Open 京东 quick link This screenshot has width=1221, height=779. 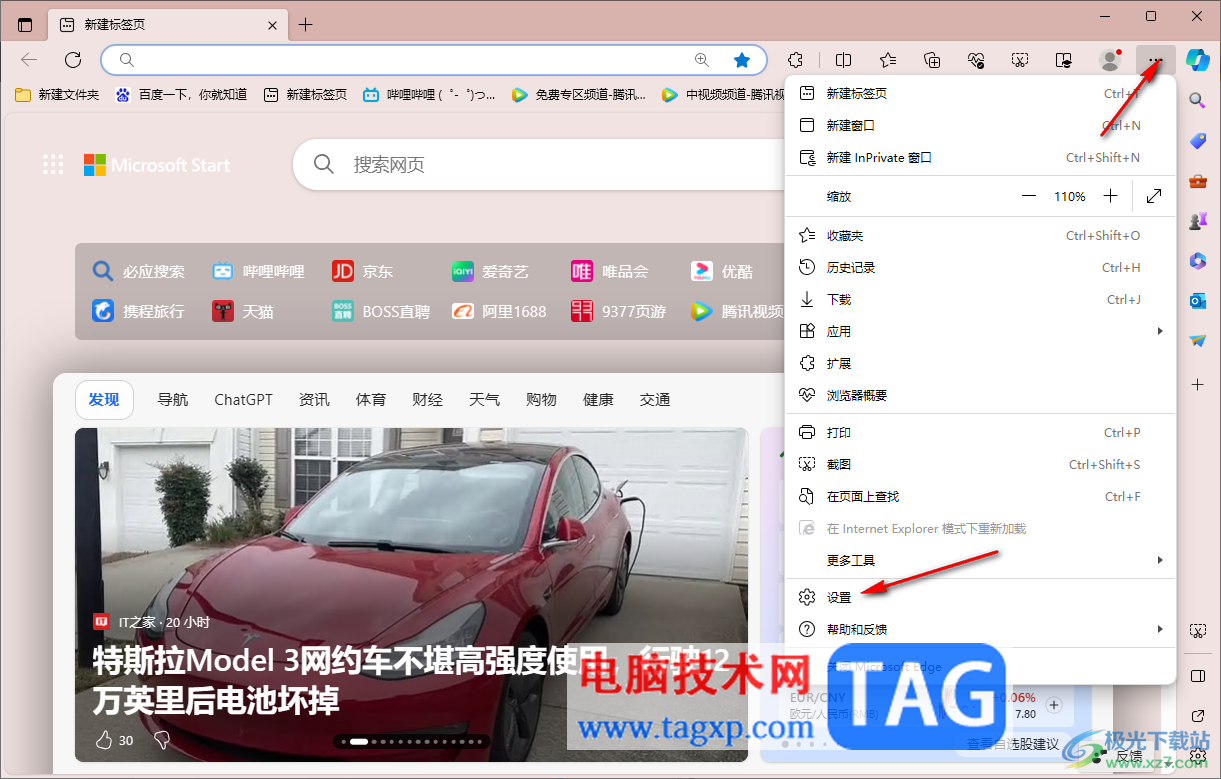pyautogui.click(x=363, y=271)
